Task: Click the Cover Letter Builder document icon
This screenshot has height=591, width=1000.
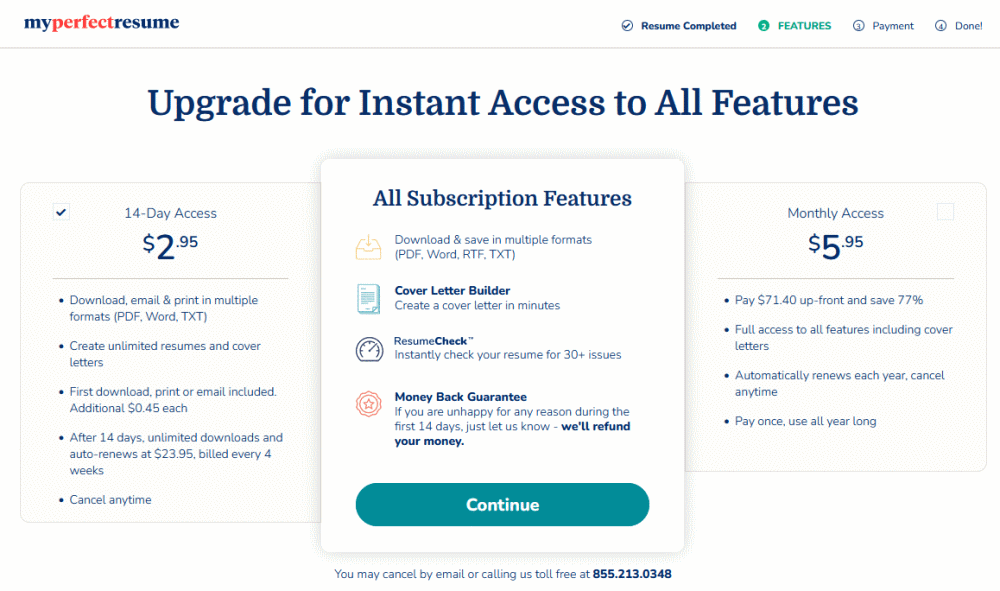Action: tap(368, 298)
